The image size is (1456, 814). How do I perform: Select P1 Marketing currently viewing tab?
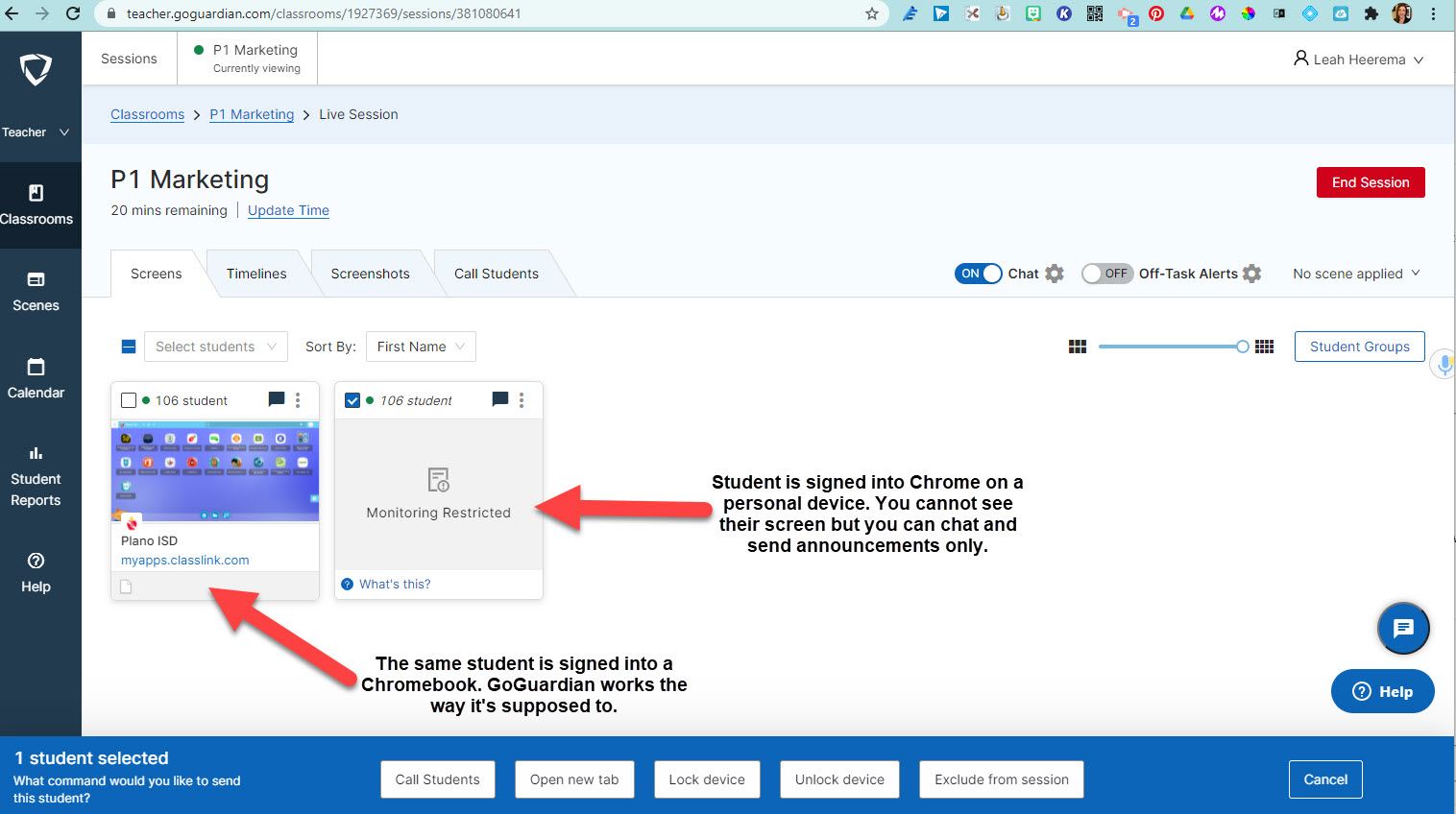coord(248,59)
